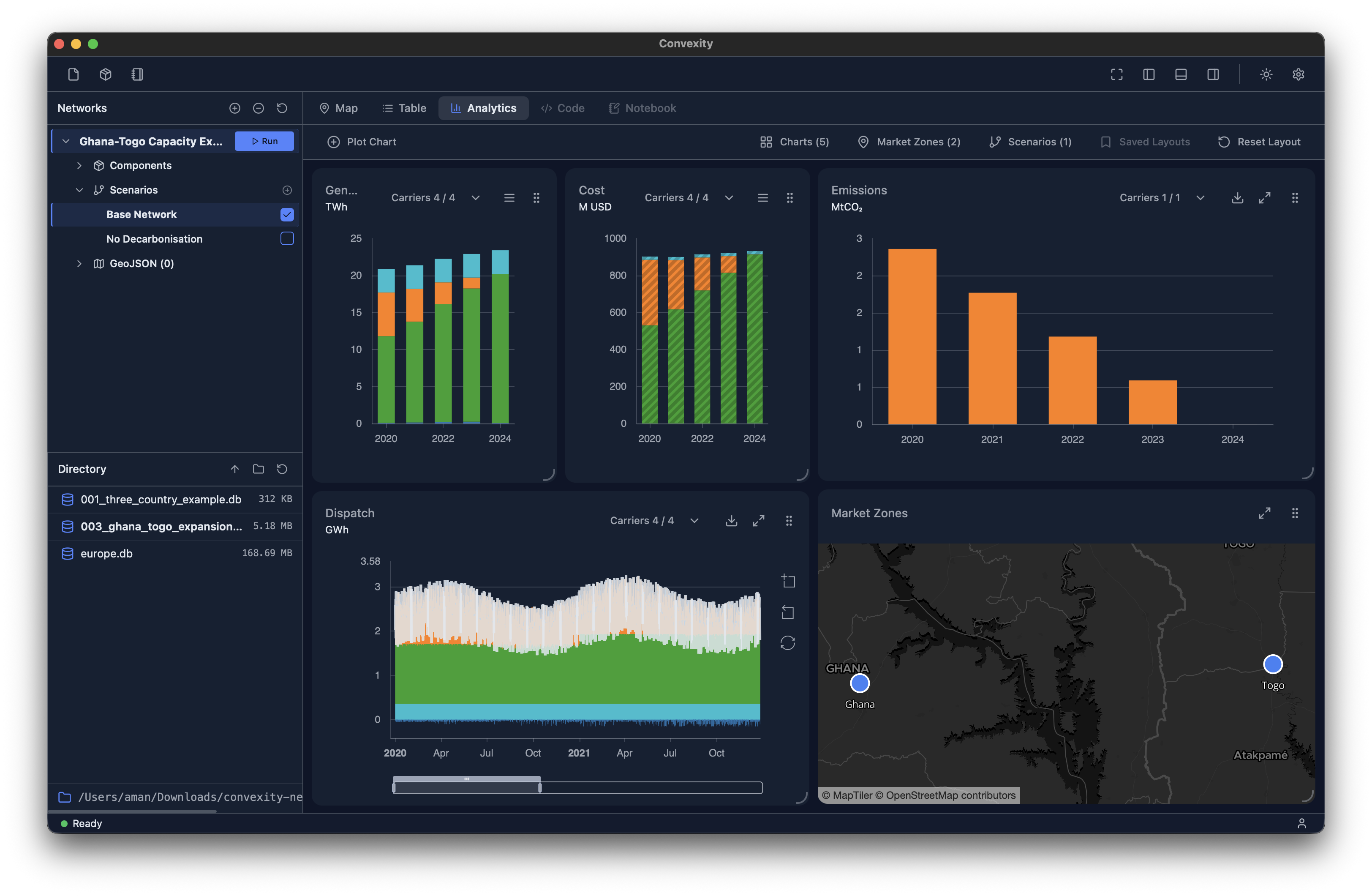
Task: Open the Notebook sidebar icon in top toolbar
Action: [137, 74]
